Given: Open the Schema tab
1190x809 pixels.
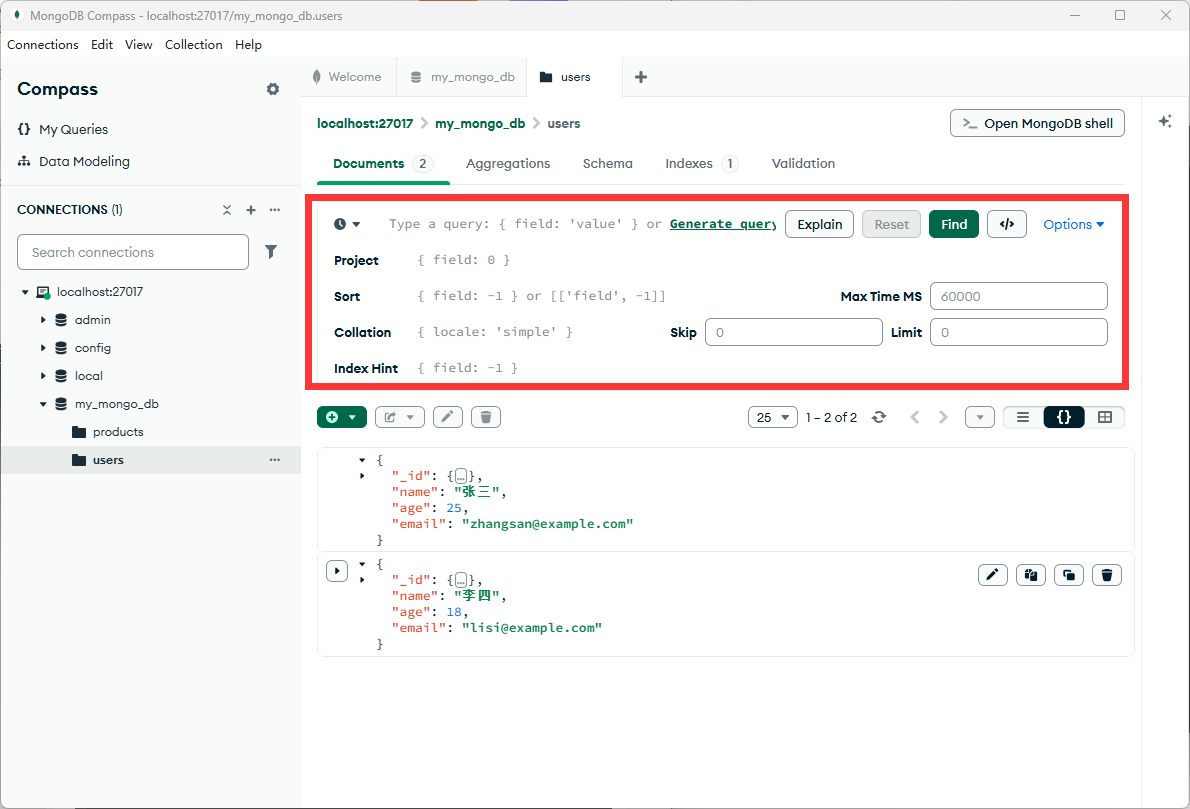Looking at the screenshot, I should [x=607, y=163].
